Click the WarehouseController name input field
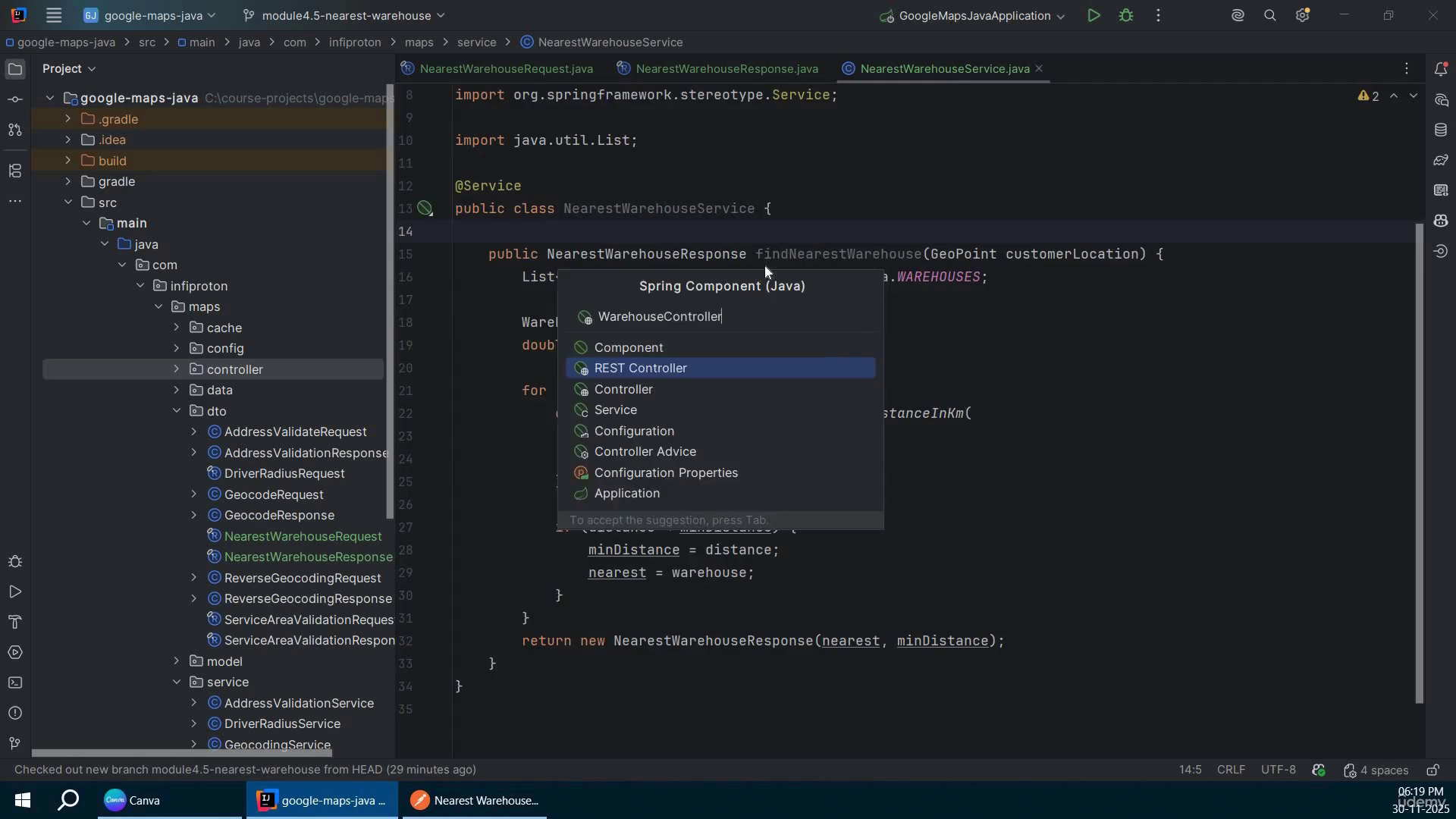1456x819 pixels. [x=720, y=317]
